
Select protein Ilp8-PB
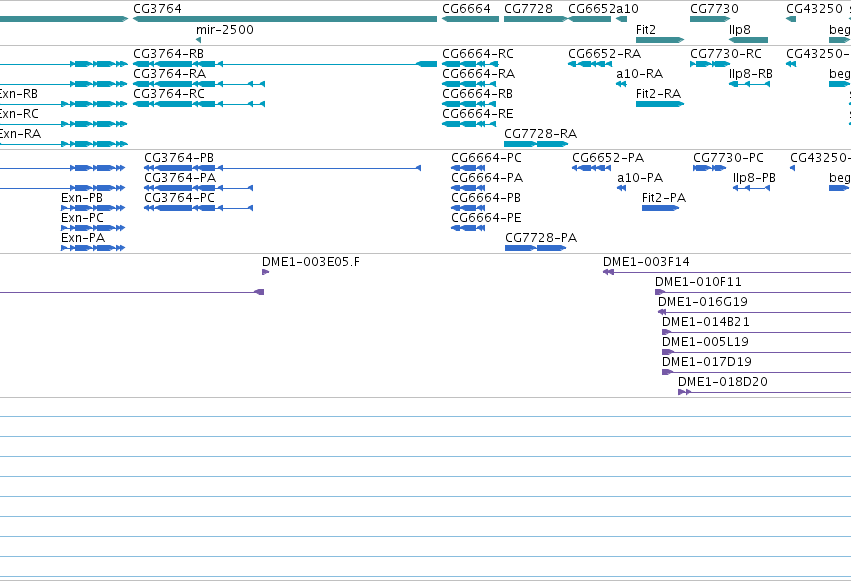(752, 188)
